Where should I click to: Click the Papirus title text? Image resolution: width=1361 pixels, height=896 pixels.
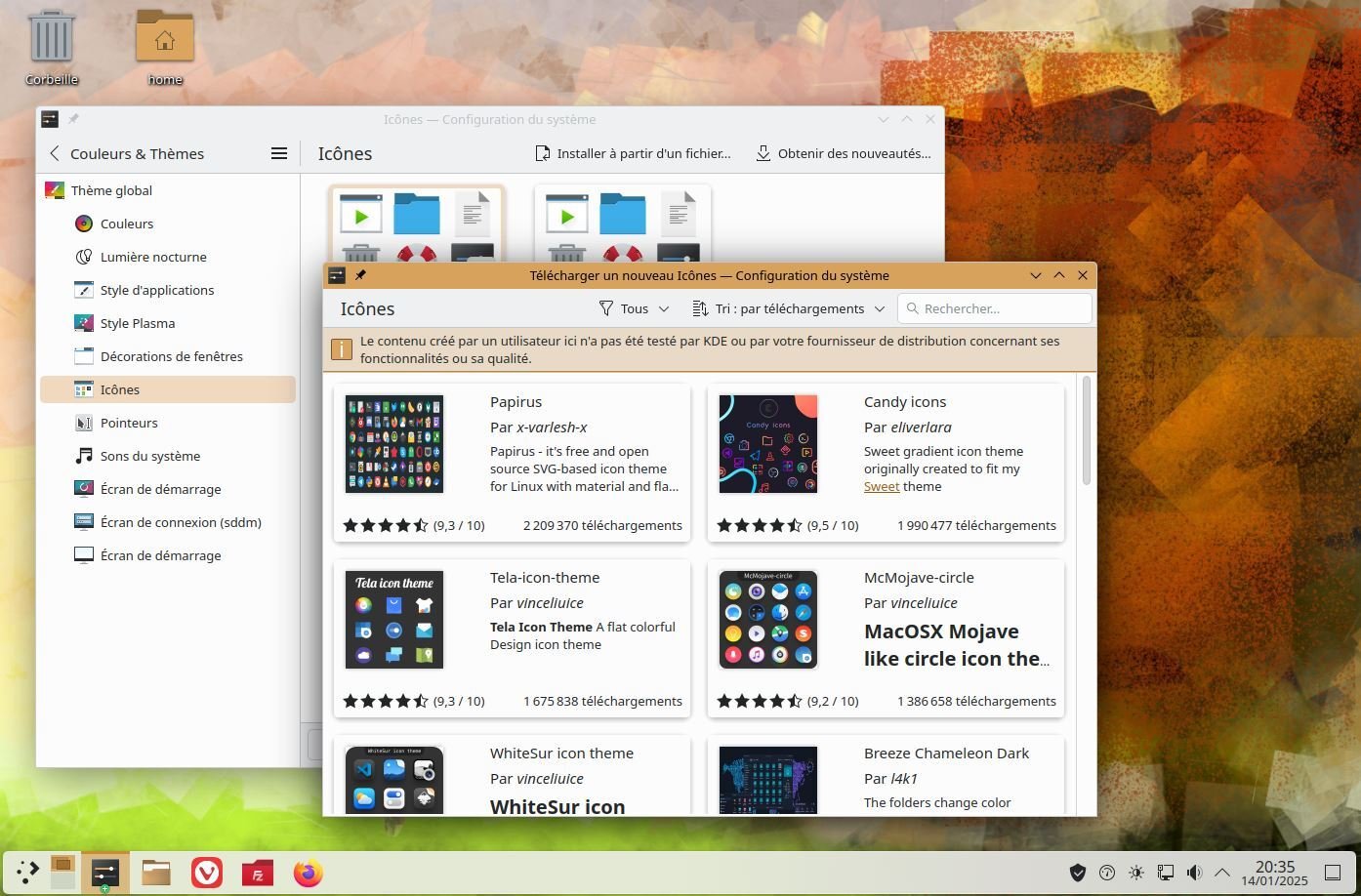tap(516, 402)
